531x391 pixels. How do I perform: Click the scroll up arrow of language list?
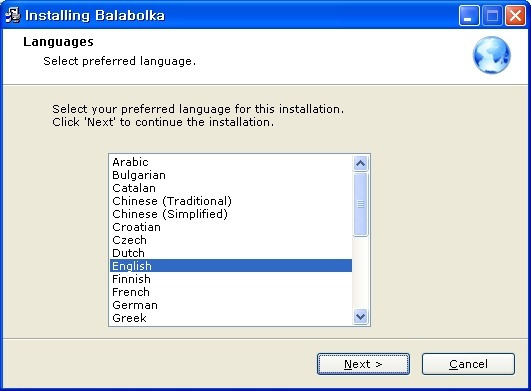360,164
